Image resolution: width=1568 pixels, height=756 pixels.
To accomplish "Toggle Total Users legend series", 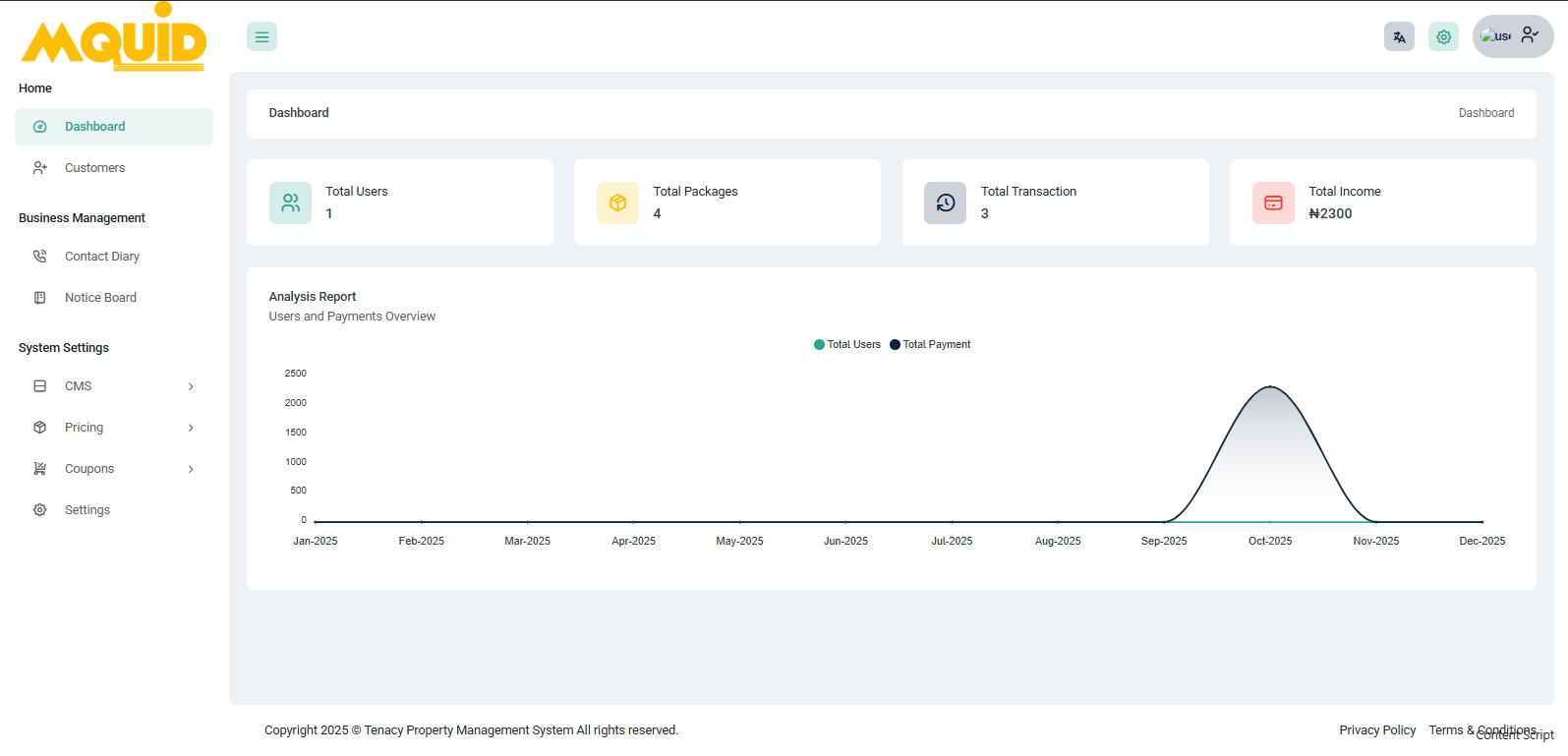I will [x=847, y=345].
